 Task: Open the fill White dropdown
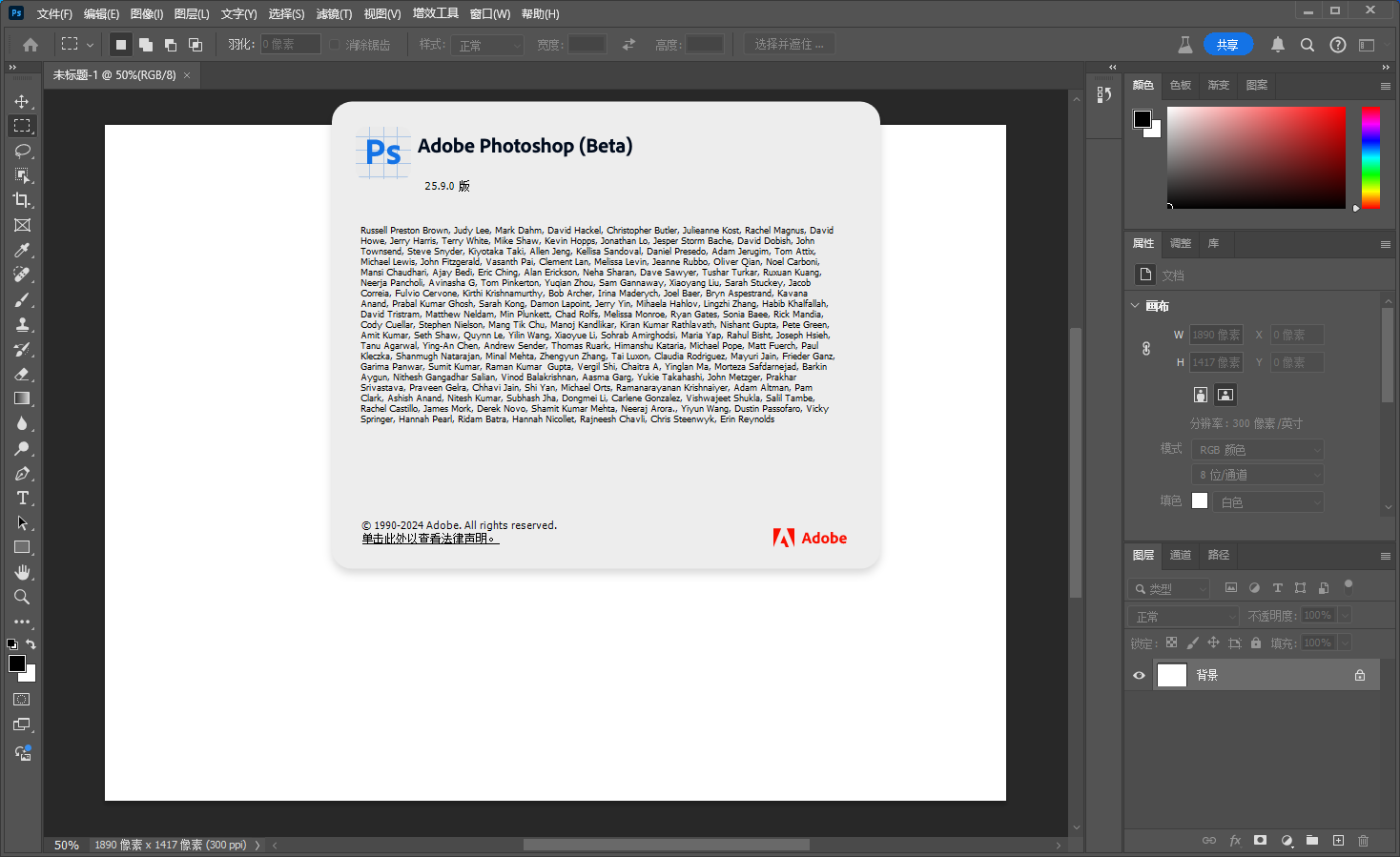click(x=1270, y=501)
